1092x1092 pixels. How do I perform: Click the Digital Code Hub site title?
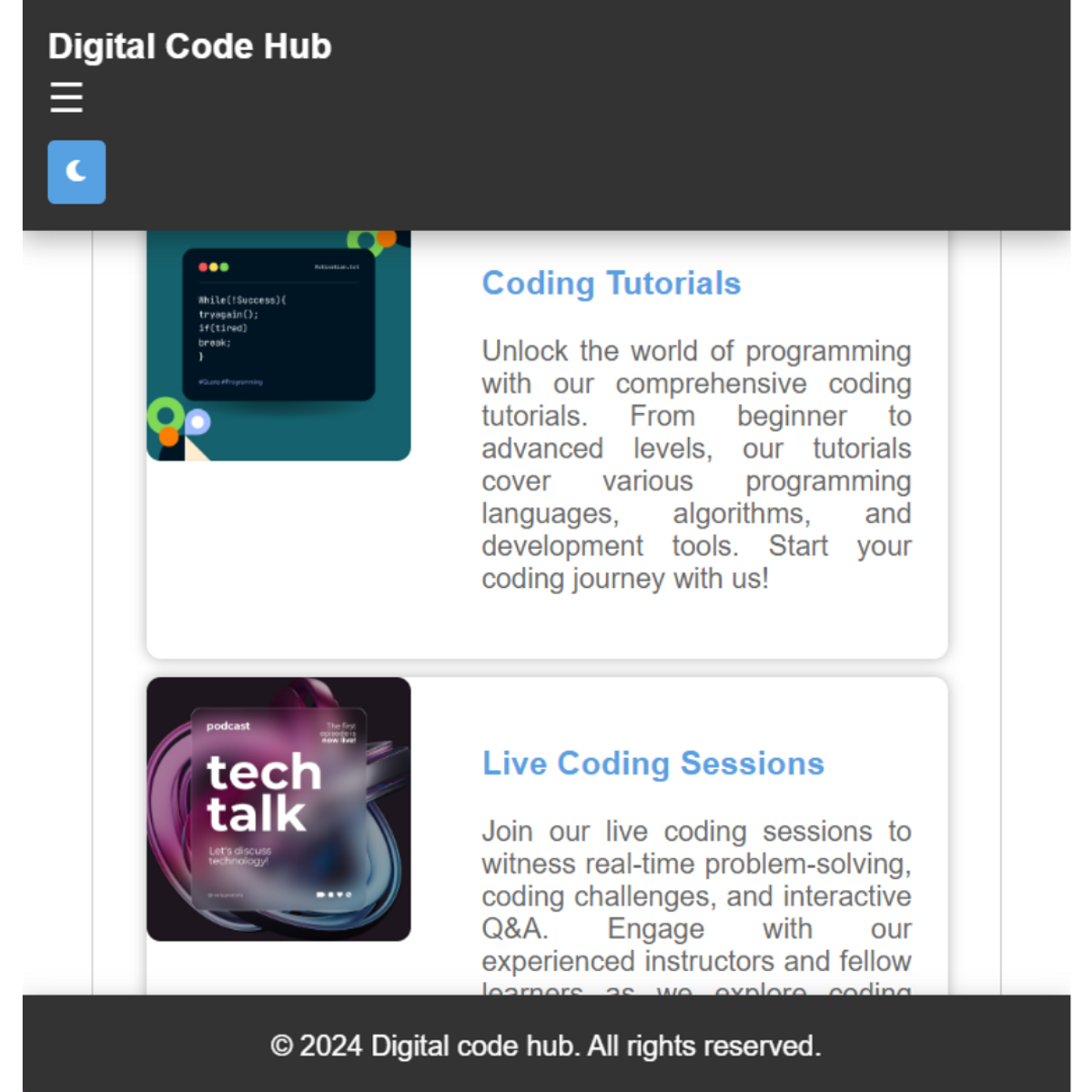[189, 46]
